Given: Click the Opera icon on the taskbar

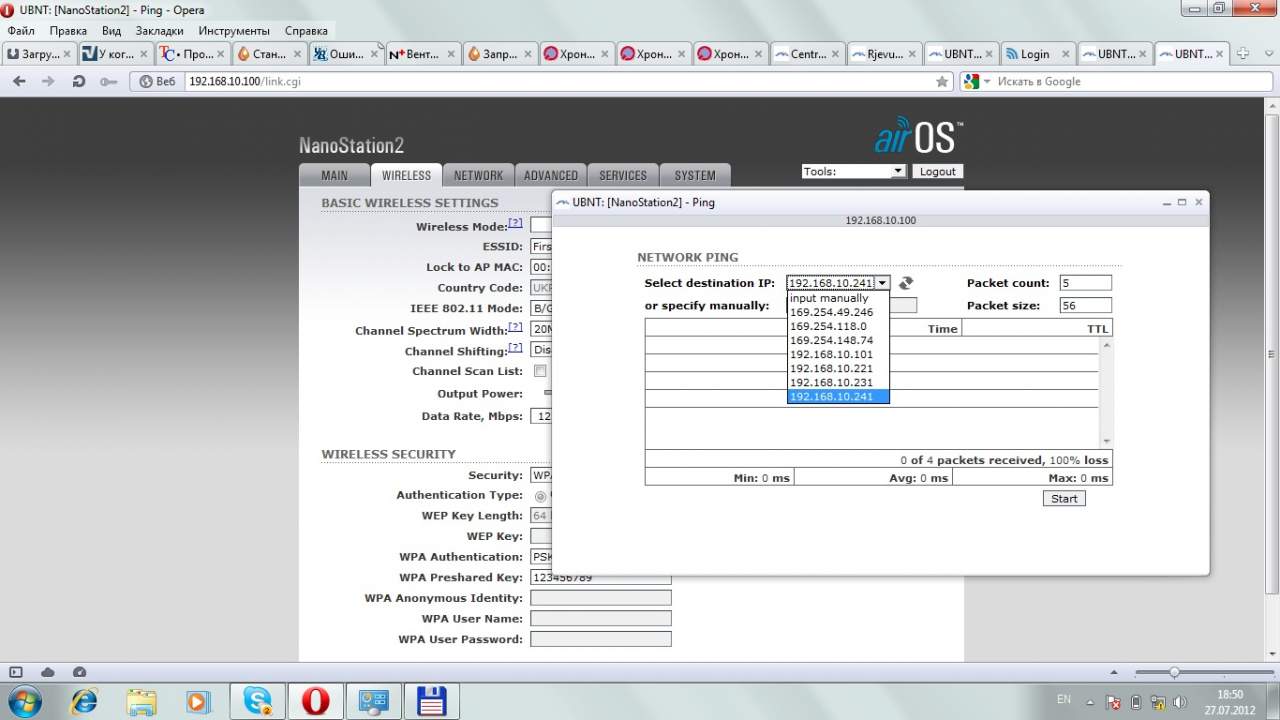Looking at the screenshot, I should coord(316,701).
